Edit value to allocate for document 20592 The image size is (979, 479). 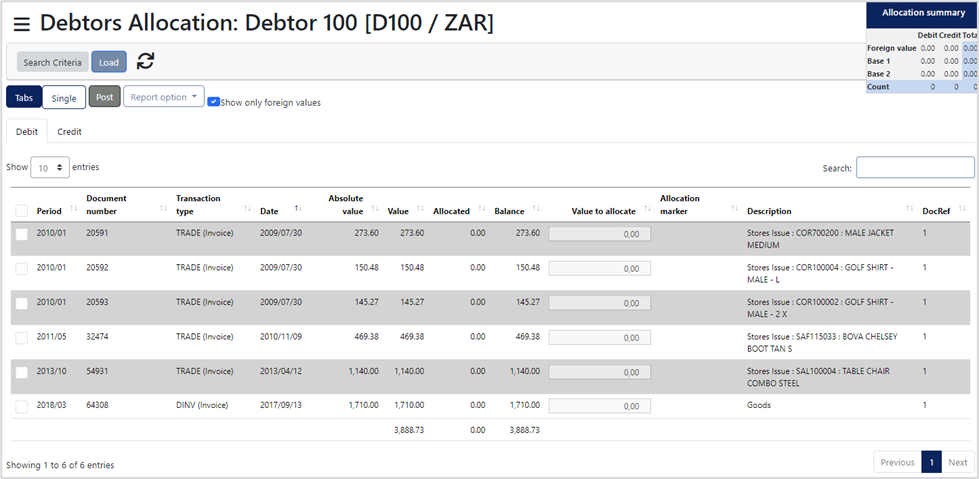pos(600,269)
